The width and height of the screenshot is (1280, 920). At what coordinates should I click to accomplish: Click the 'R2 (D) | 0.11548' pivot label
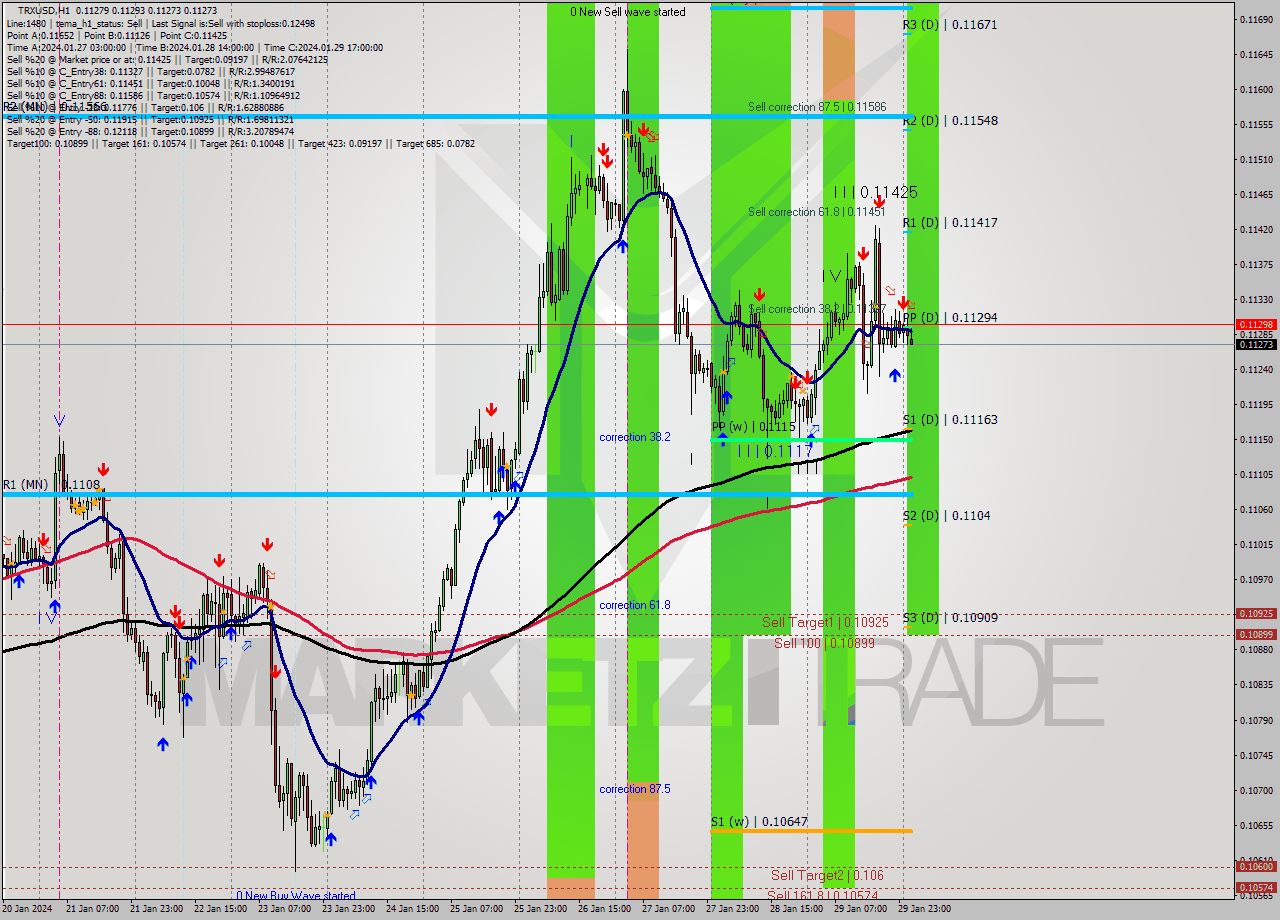pyautogui.click(x=950, y=120)
